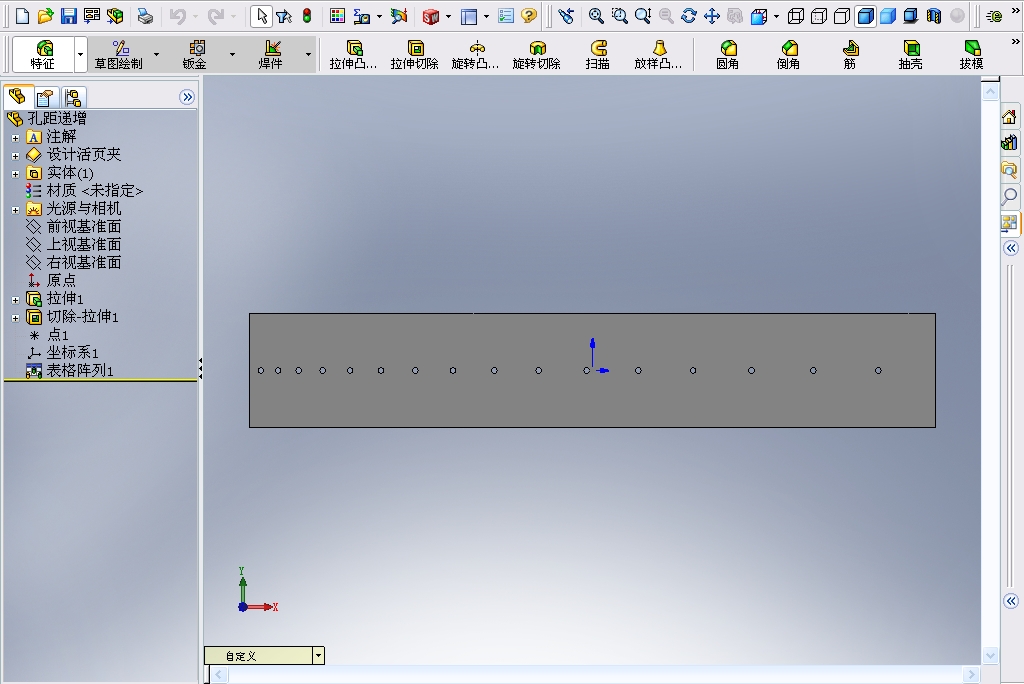
Task: Click the Rib (筋) tool
Action: pyautogui.click(x=850, y=54)
